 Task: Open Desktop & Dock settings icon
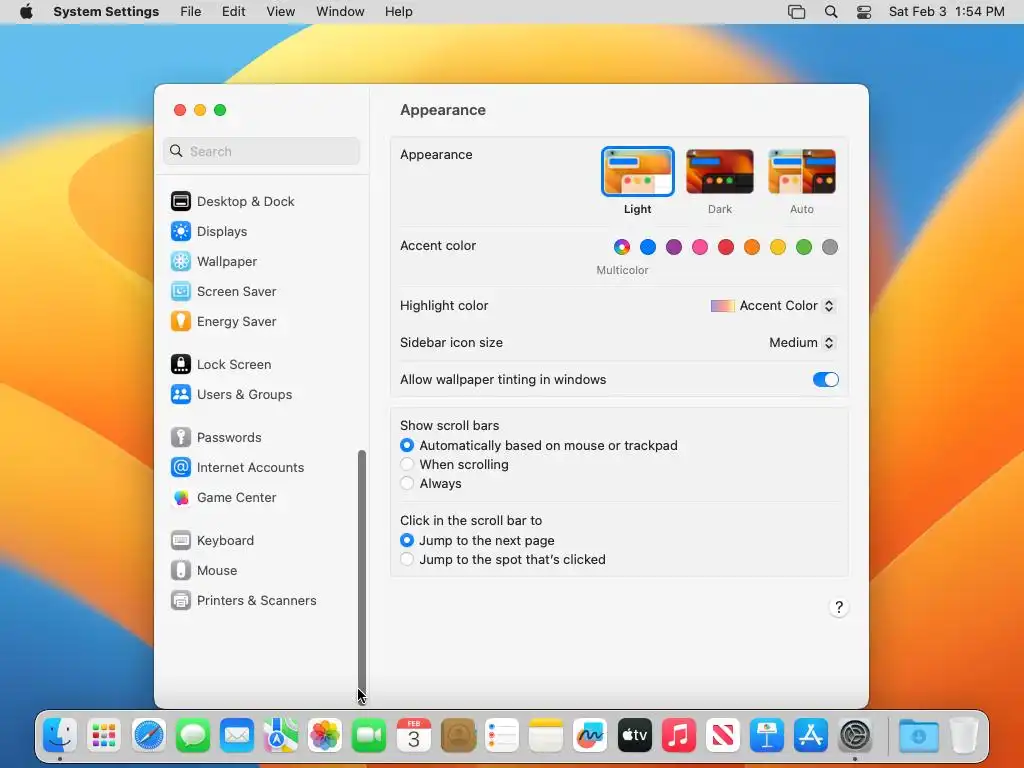click(181, 201)
